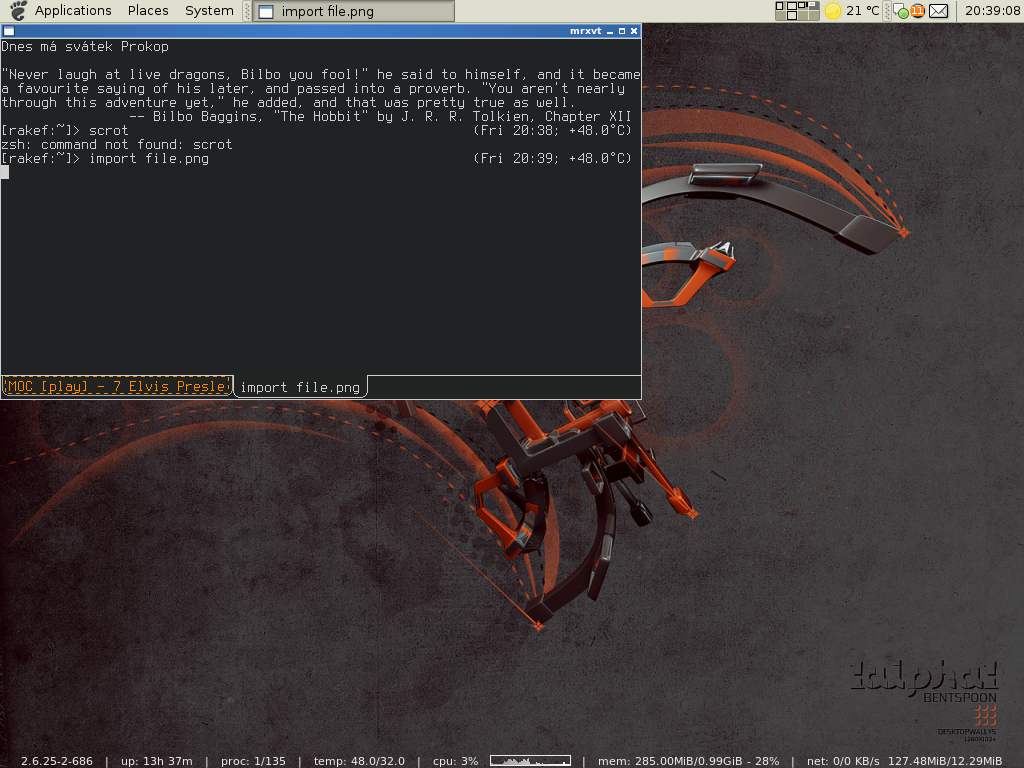Click the 'import file.png' command in terminal

[149, 159]
